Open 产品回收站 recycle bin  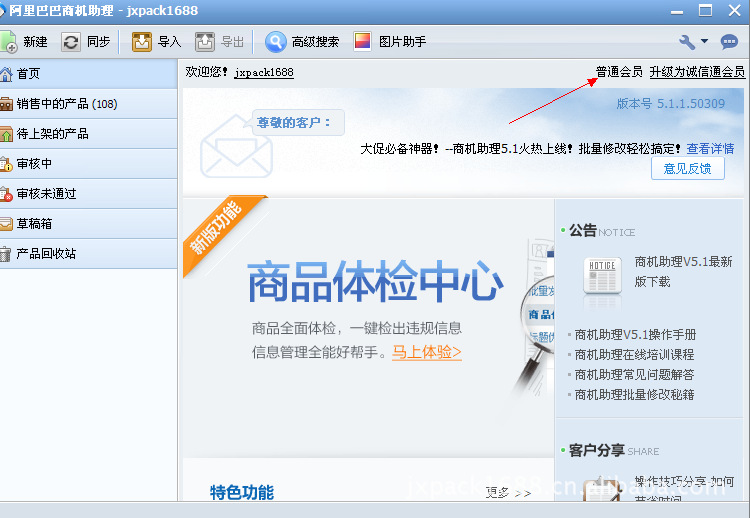[88, 253]
